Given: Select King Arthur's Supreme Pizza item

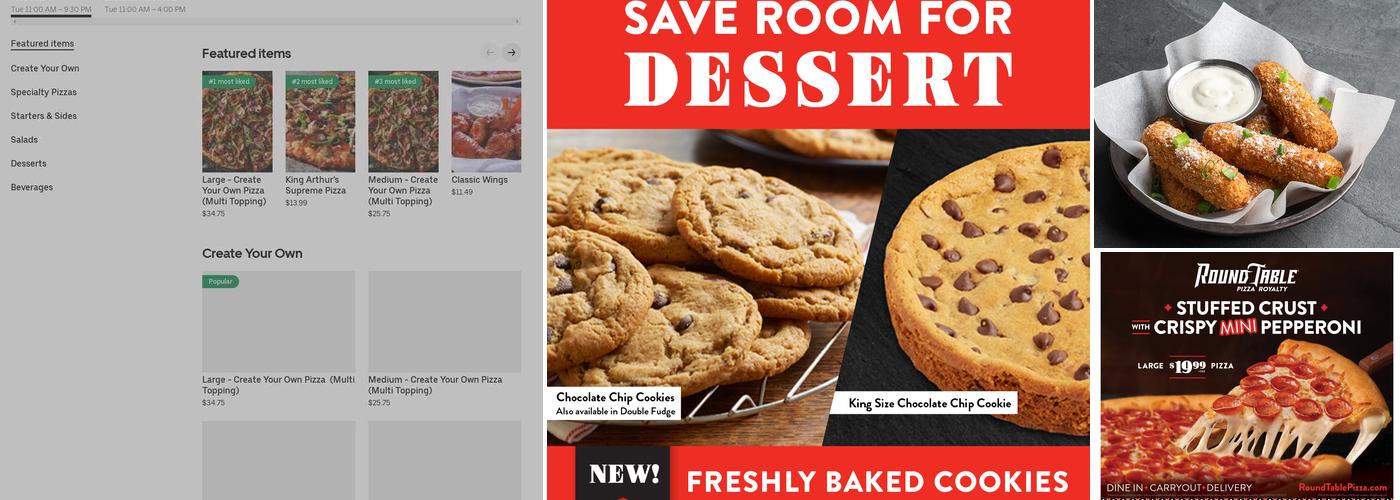Looking at the screenshot, I should tap(320, 122).
